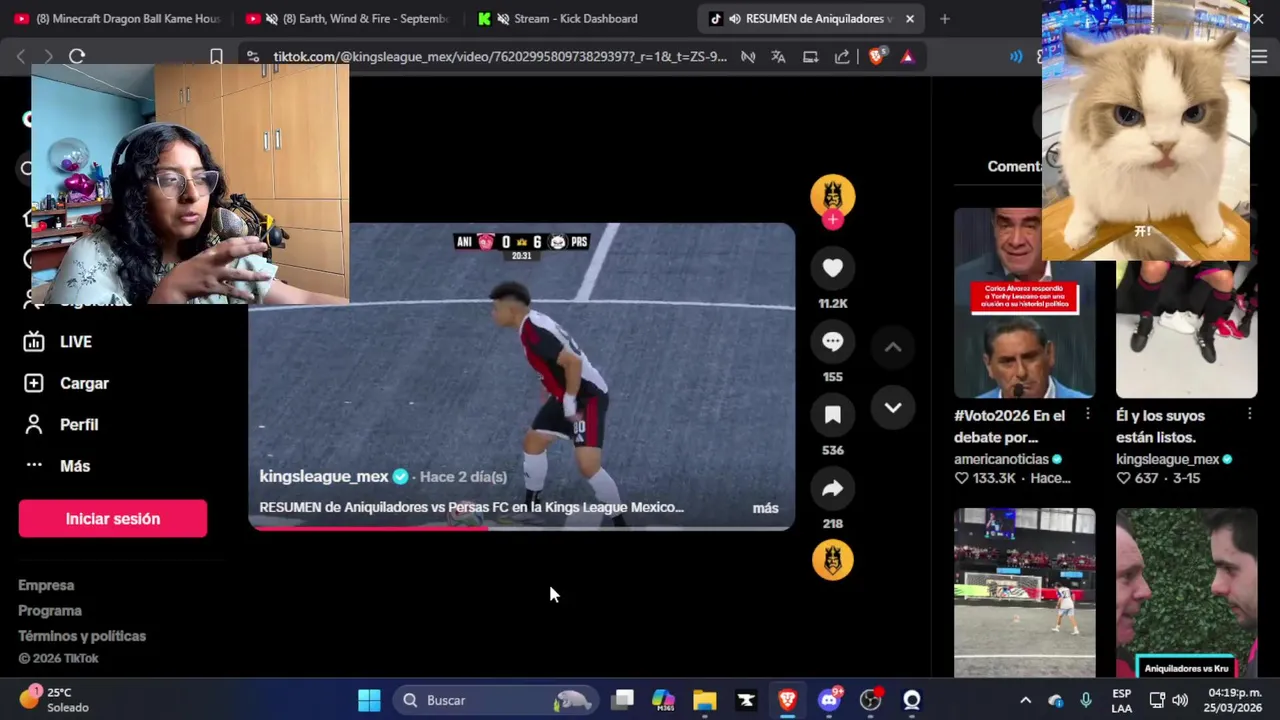Seek on the red video progress bar

tap(521, 528)
